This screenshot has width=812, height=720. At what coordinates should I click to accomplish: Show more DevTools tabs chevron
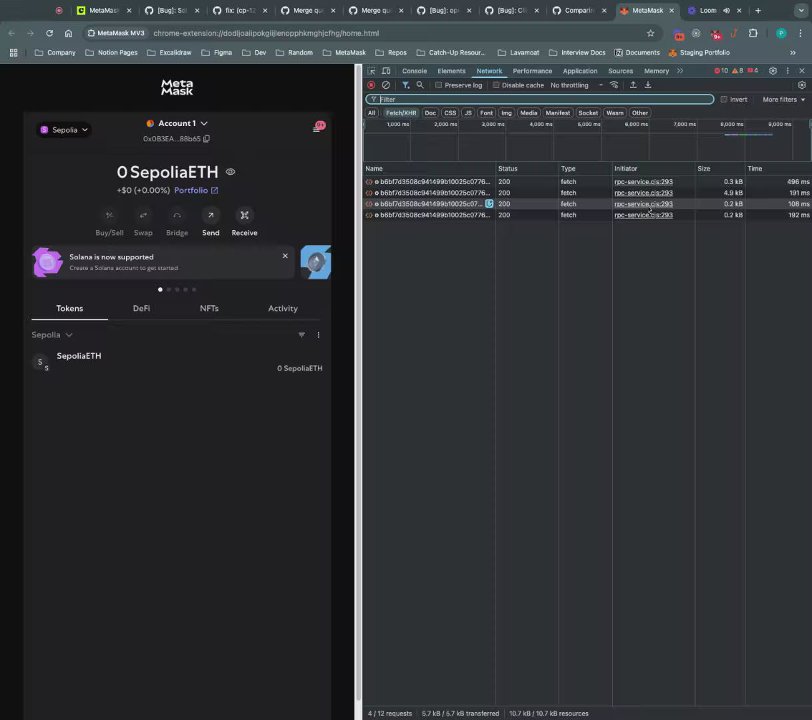(x=680, y=70)
